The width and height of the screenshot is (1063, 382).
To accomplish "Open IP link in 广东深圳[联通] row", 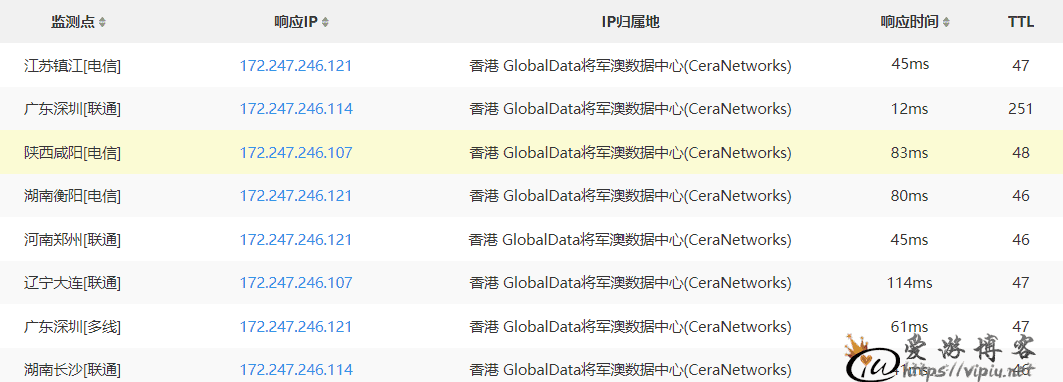I will 296,109.
